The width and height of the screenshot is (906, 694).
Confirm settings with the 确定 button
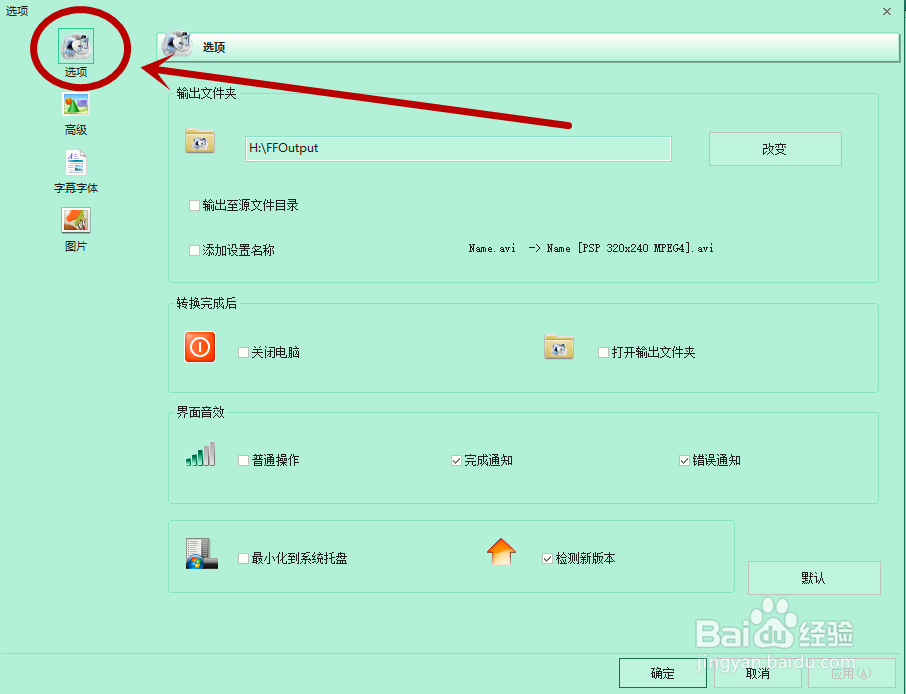(662, 673)
